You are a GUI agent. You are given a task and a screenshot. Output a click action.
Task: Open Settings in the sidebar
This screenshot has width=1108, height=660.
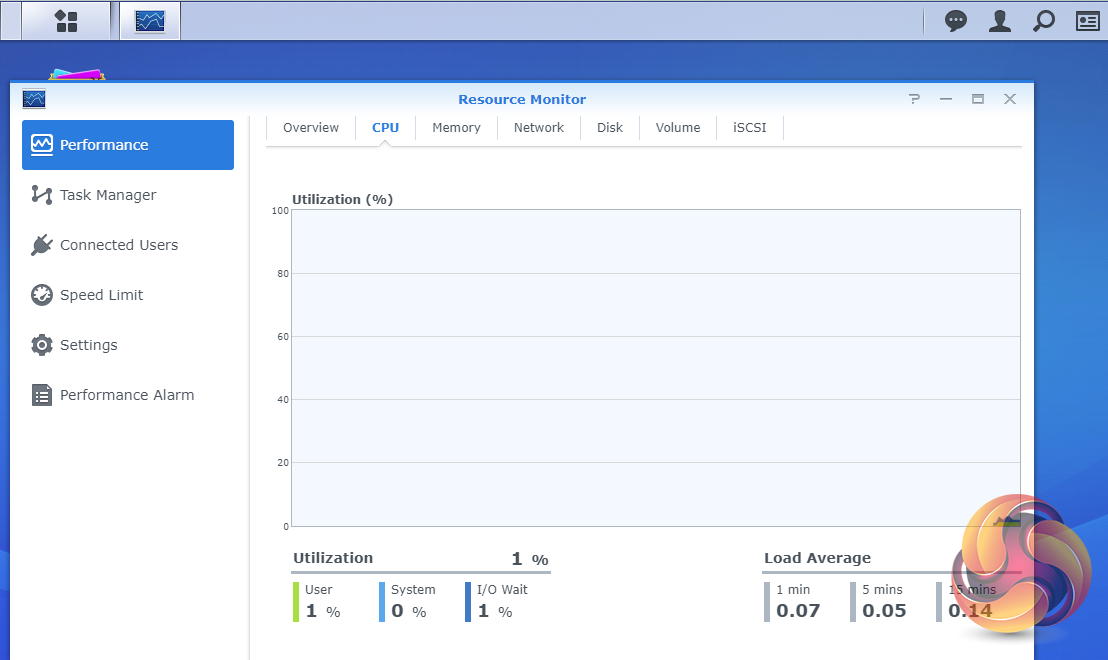[x=88, y=345]
